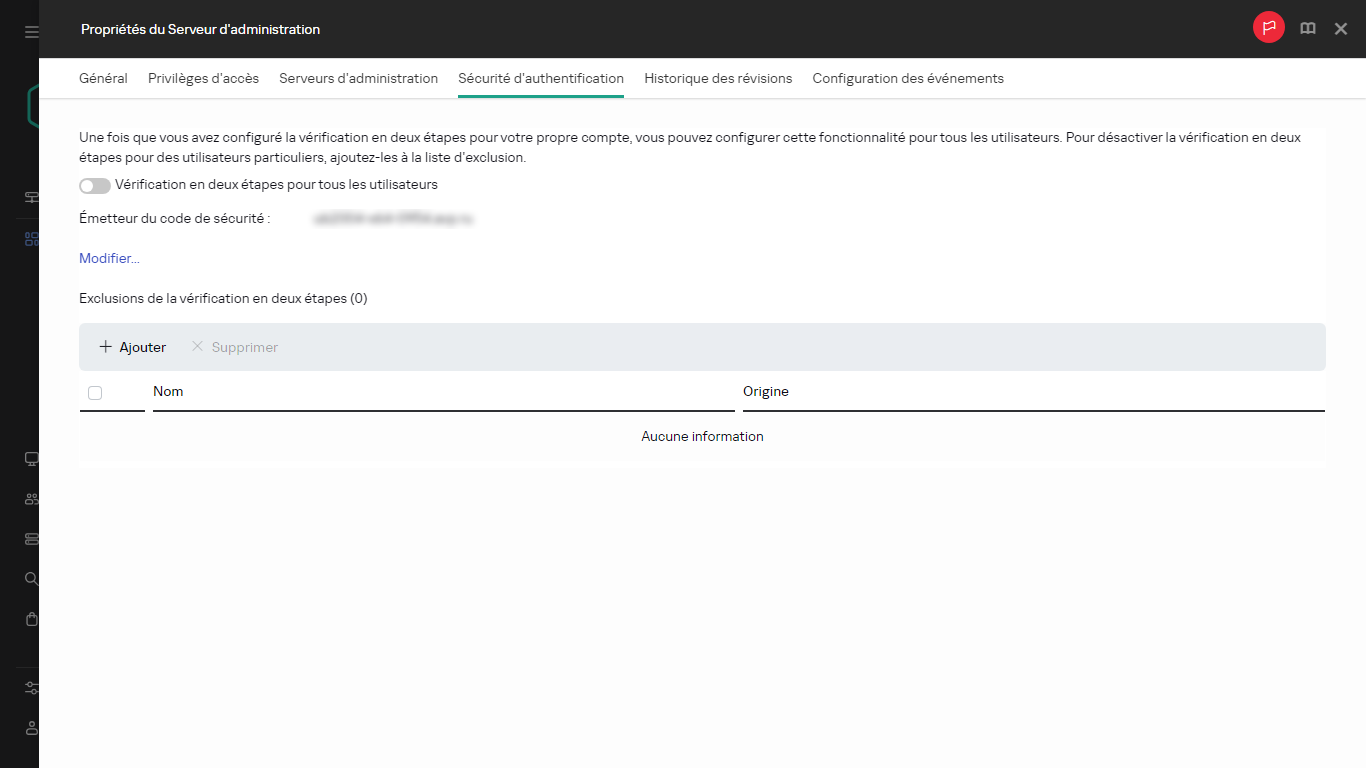The height and width of the screenshot is (768, 1366).
Task: Open the red flag notifications icon
Action: click(1268, 28)
